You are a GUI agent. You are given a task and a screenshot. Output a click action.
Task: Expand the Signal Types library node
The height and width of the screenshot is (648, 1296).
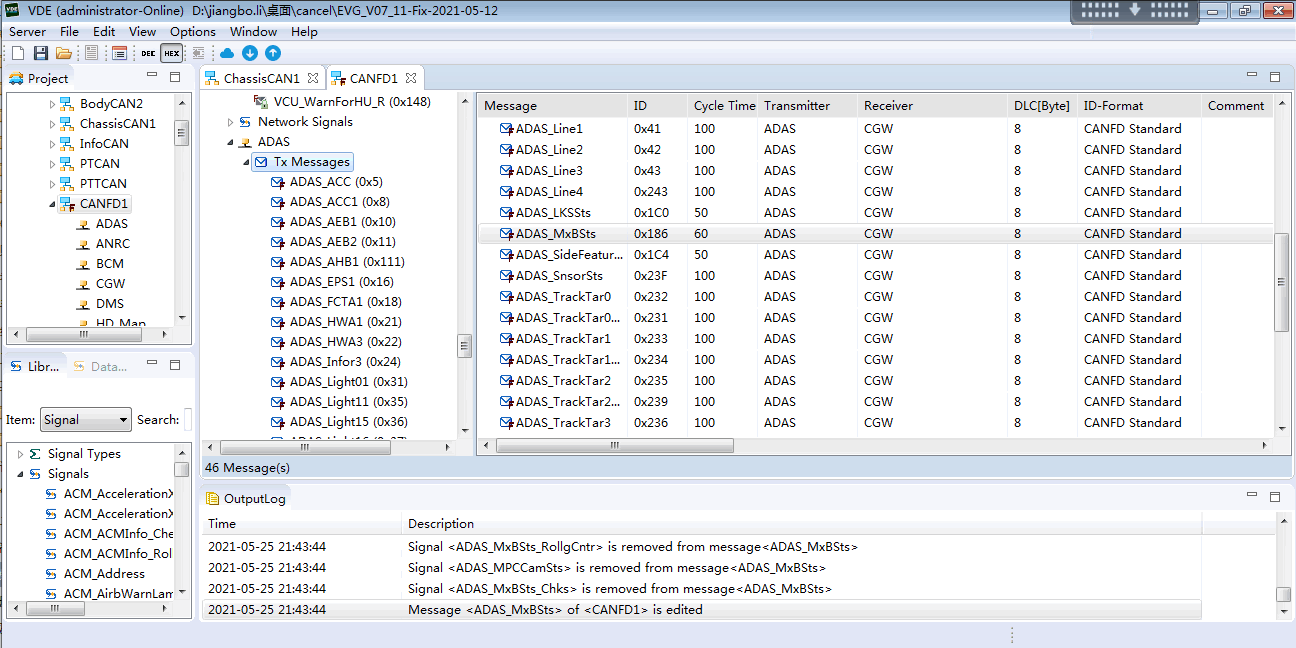(21, 454)
